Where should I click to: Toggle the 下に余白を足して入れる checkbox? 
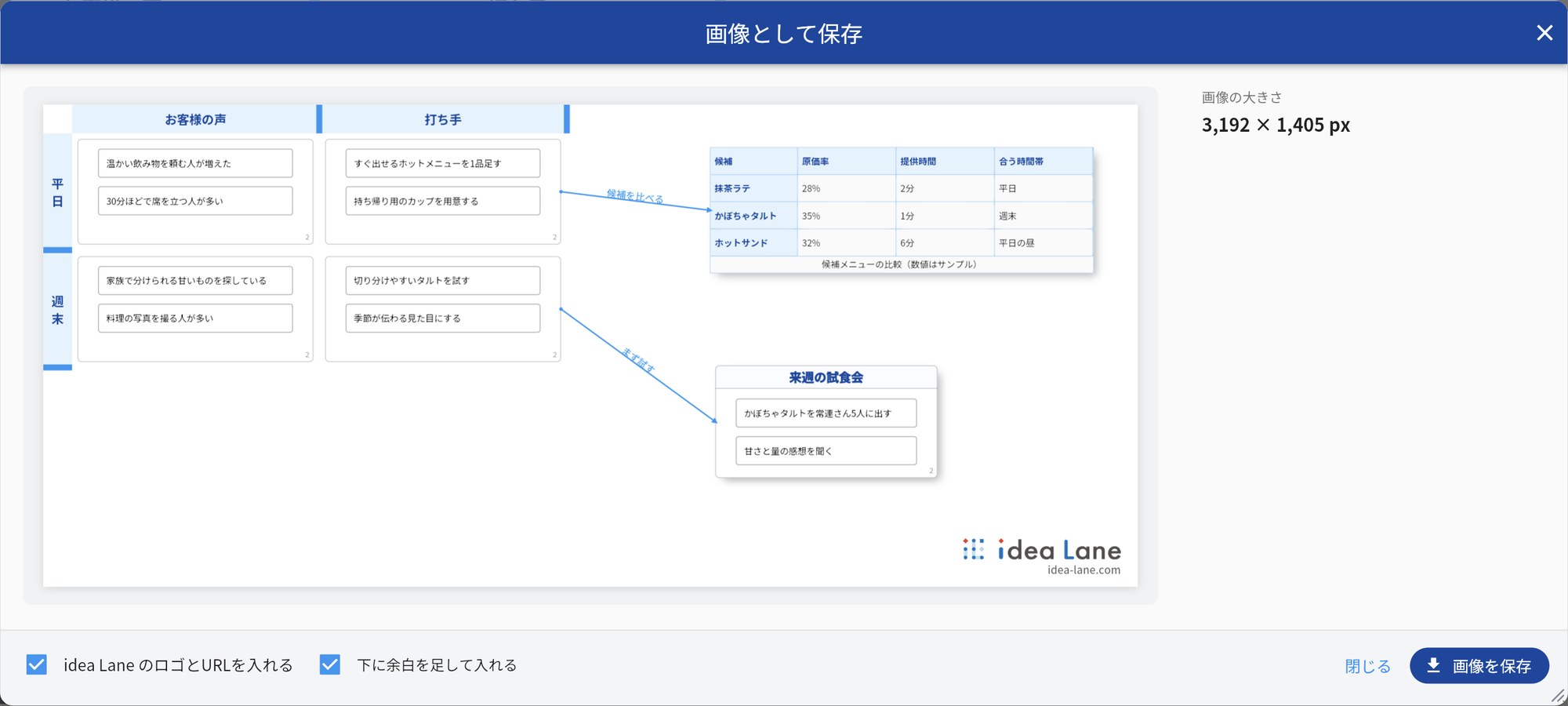[x=330, y=665]
